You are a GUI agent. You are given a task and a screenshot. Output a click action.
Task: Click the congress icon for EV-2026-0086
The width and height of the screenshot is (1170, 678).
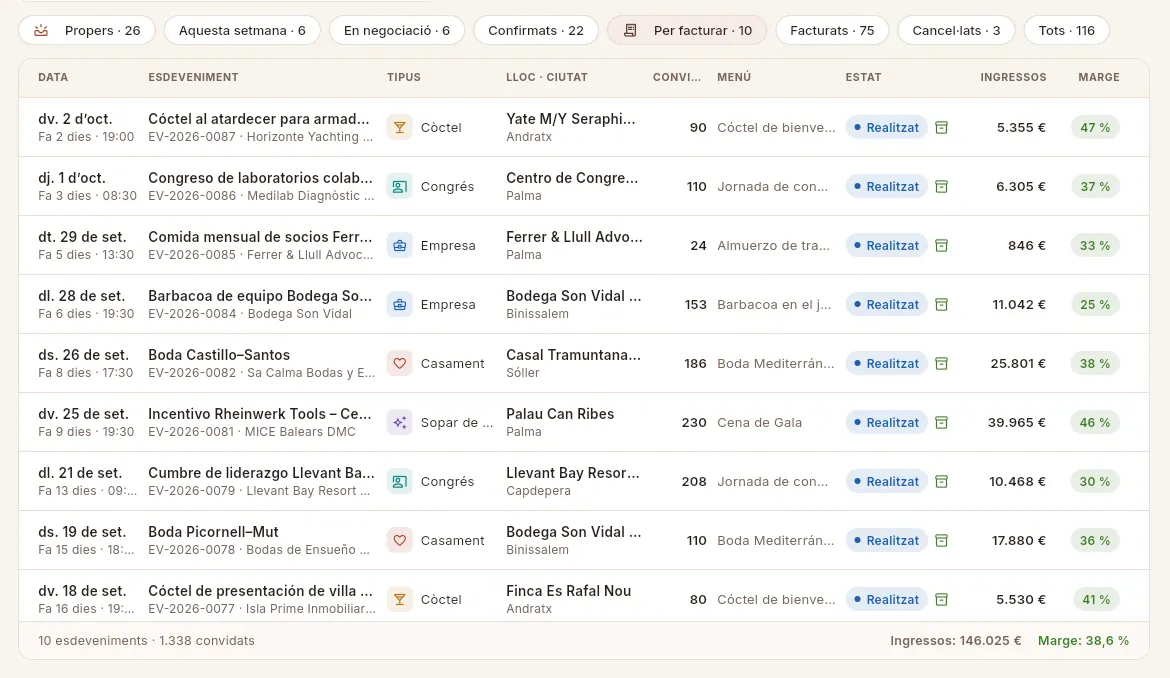pos(400,186)
